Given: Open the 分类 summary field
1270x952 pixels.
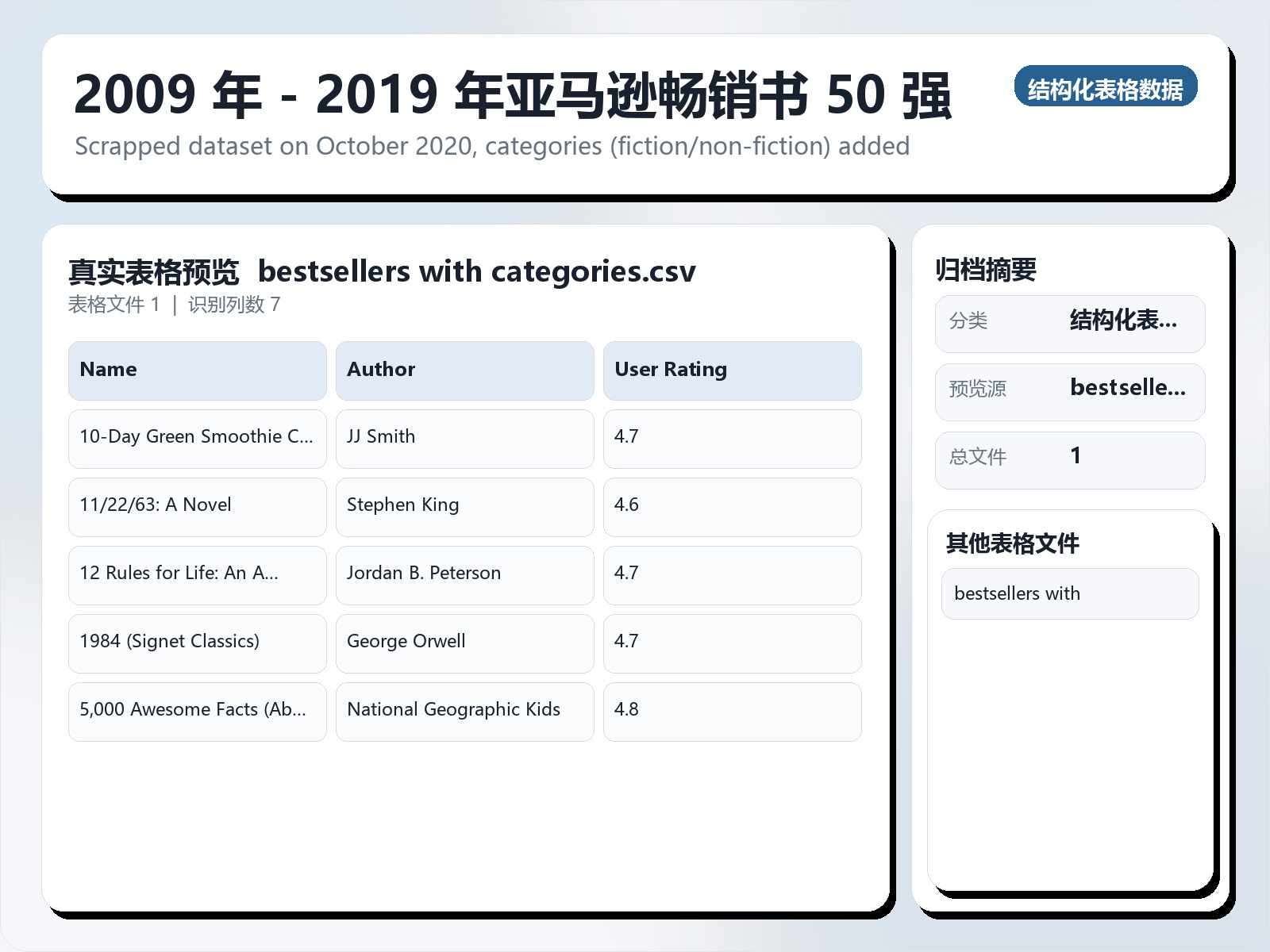Looking at the screenshot, I should point(1070,323).
